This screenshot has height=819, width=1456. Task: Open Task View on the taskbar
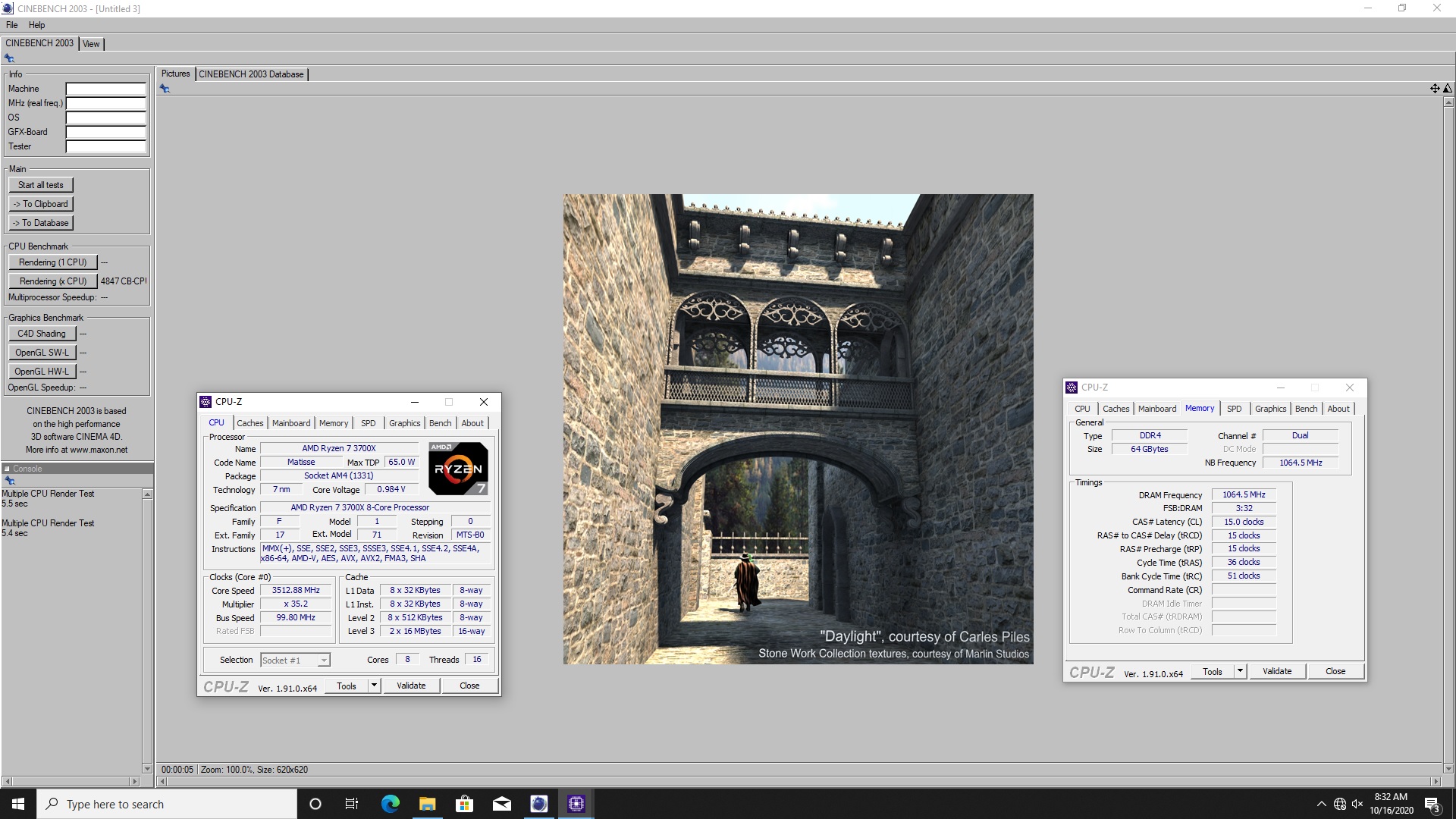351,804
